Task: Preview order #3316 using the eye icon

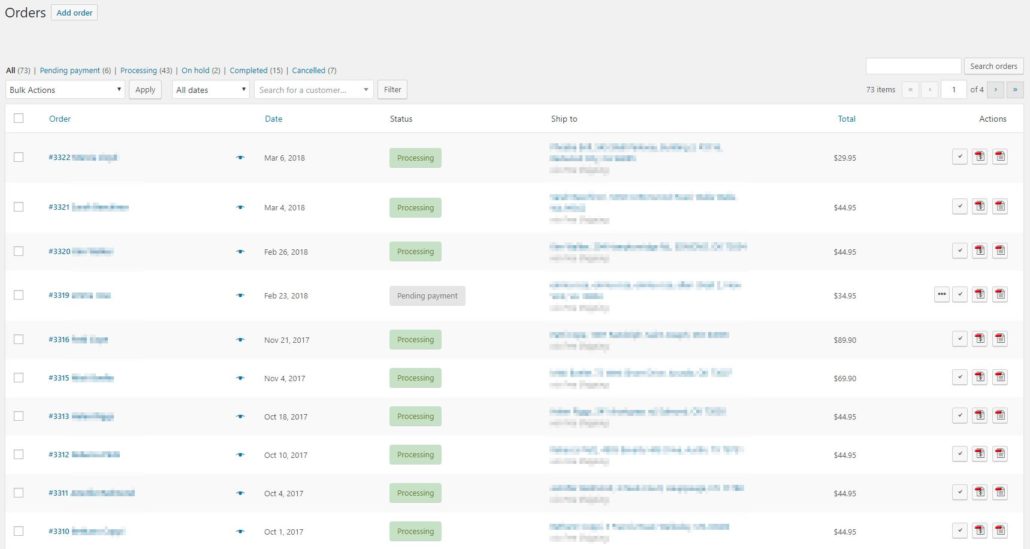Action: coord(240,340)
